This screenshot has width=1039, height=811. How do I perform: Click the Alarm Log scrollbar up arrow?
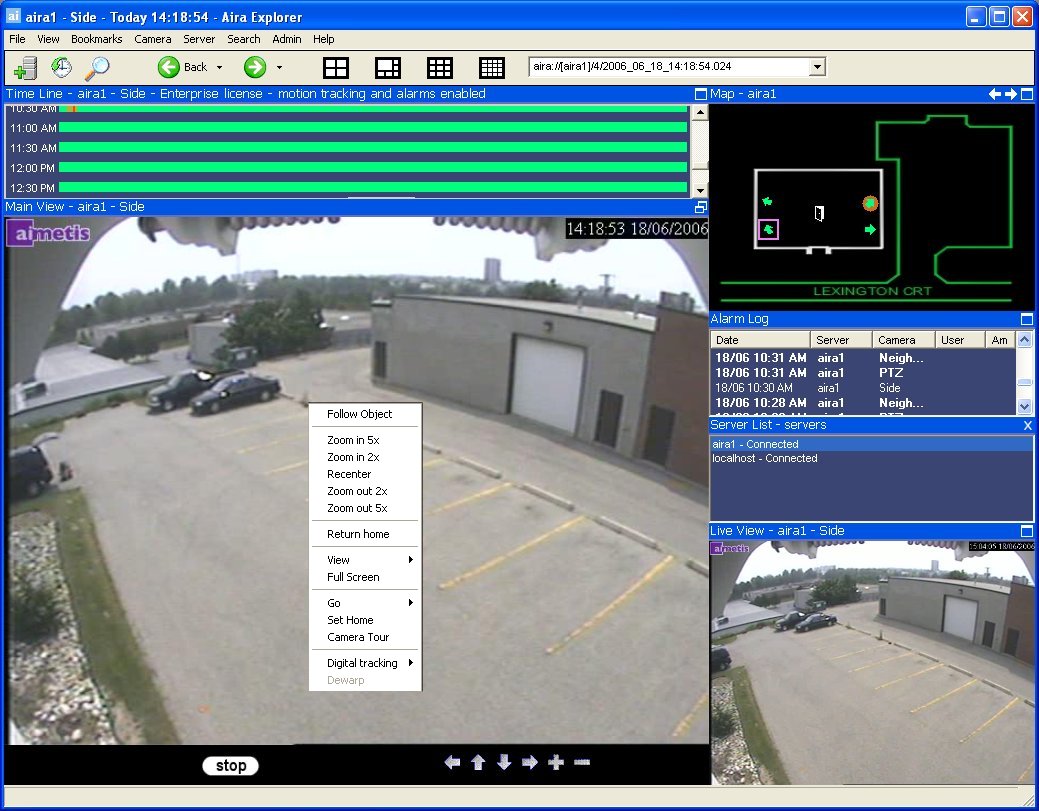1024,341
